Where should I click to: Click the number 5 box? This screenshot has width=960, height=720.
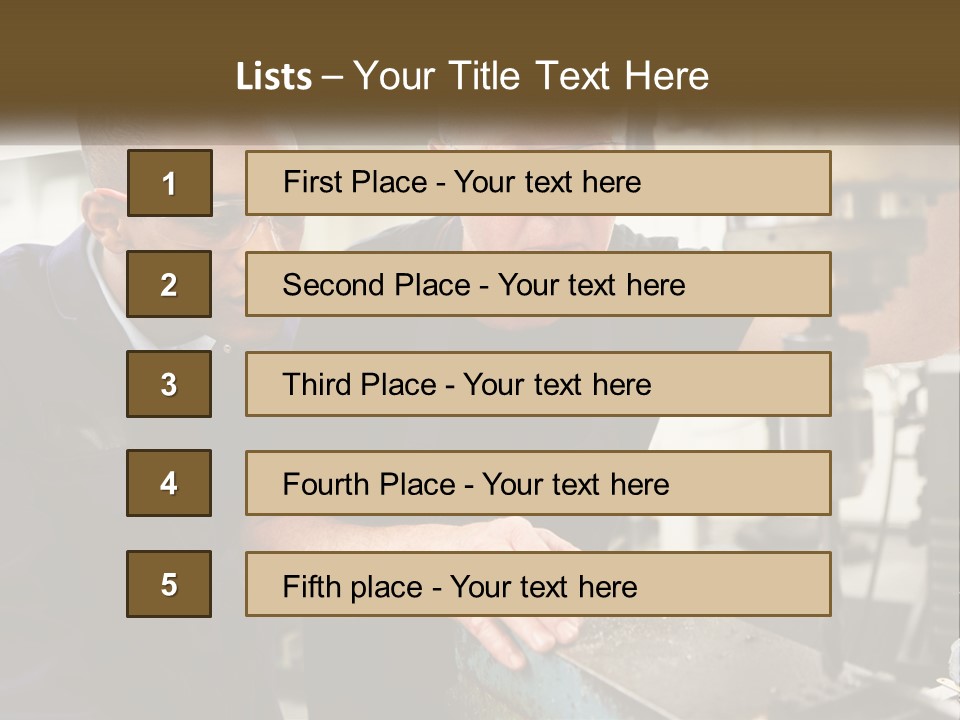point(169,584)
